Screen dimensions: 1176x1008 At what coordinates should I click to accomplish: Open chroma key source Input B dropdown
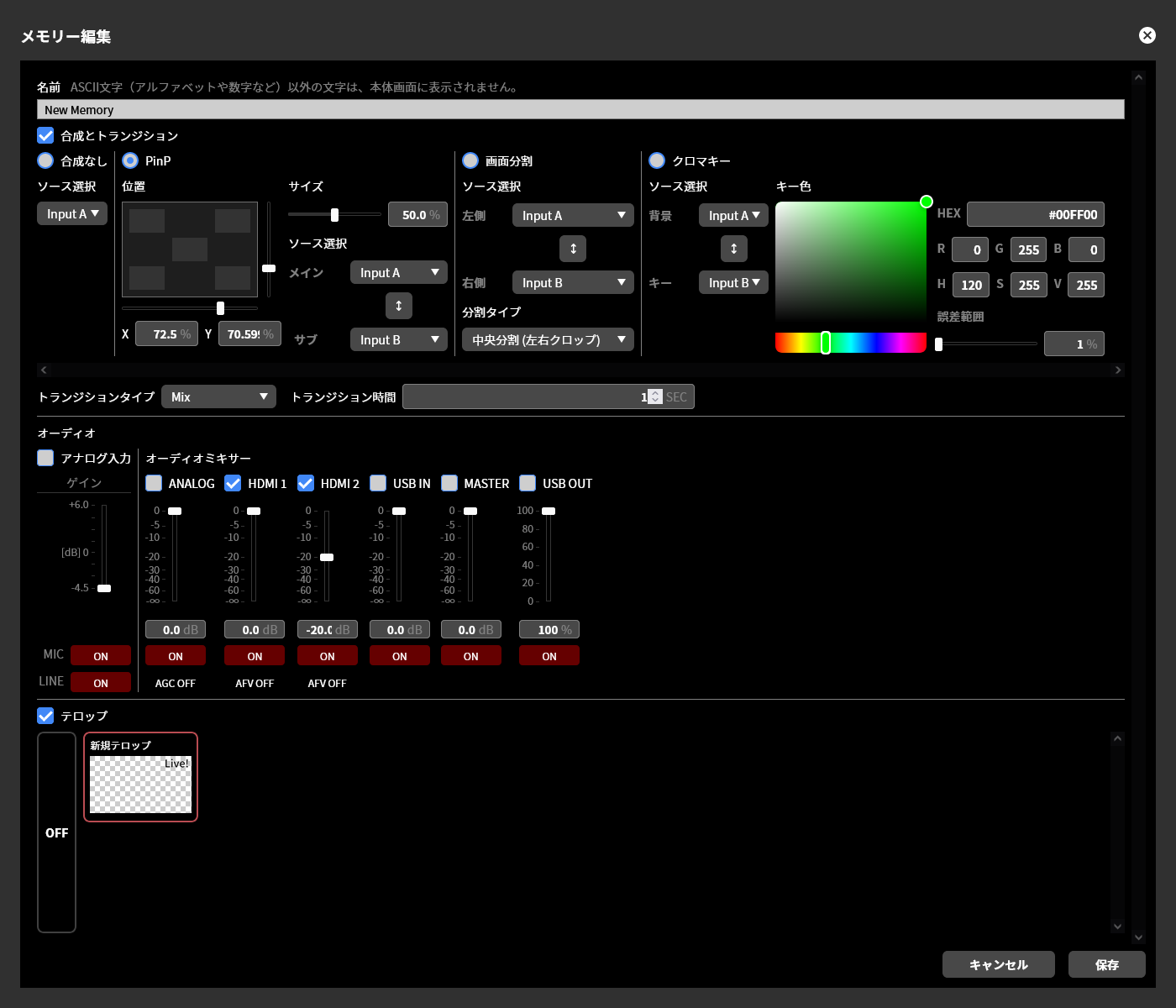pos(733,282)
